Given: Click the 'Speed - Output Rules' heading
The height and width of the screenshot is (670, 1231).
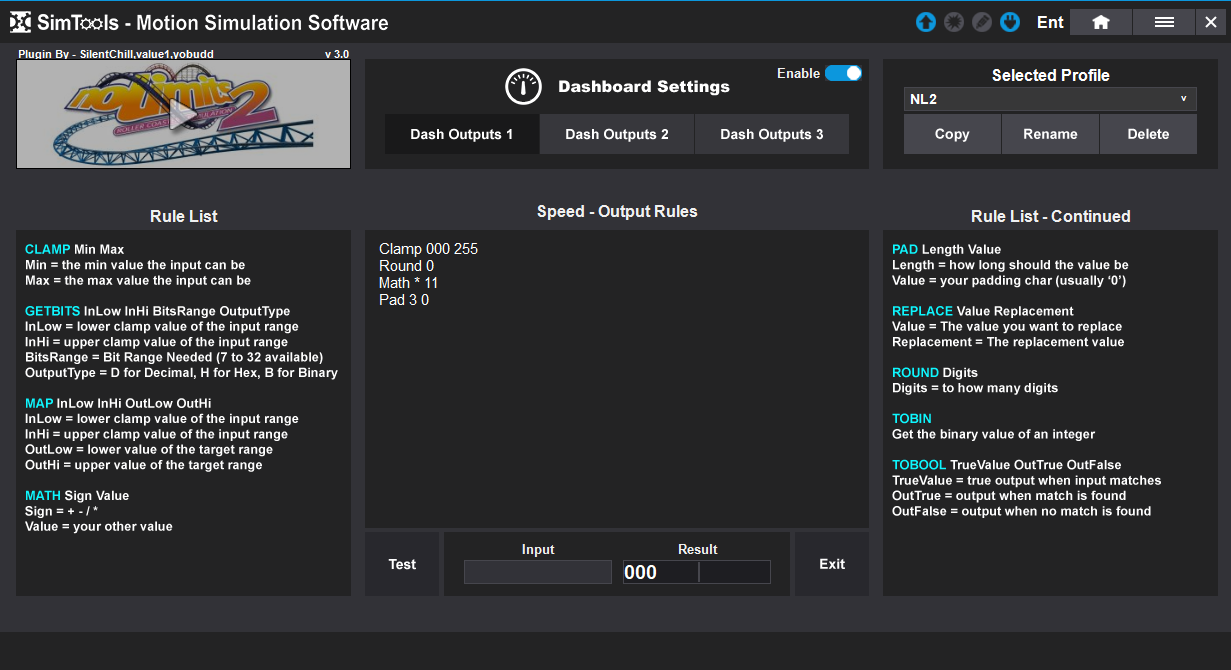Looking at the screenshot, I should (617, 211).
